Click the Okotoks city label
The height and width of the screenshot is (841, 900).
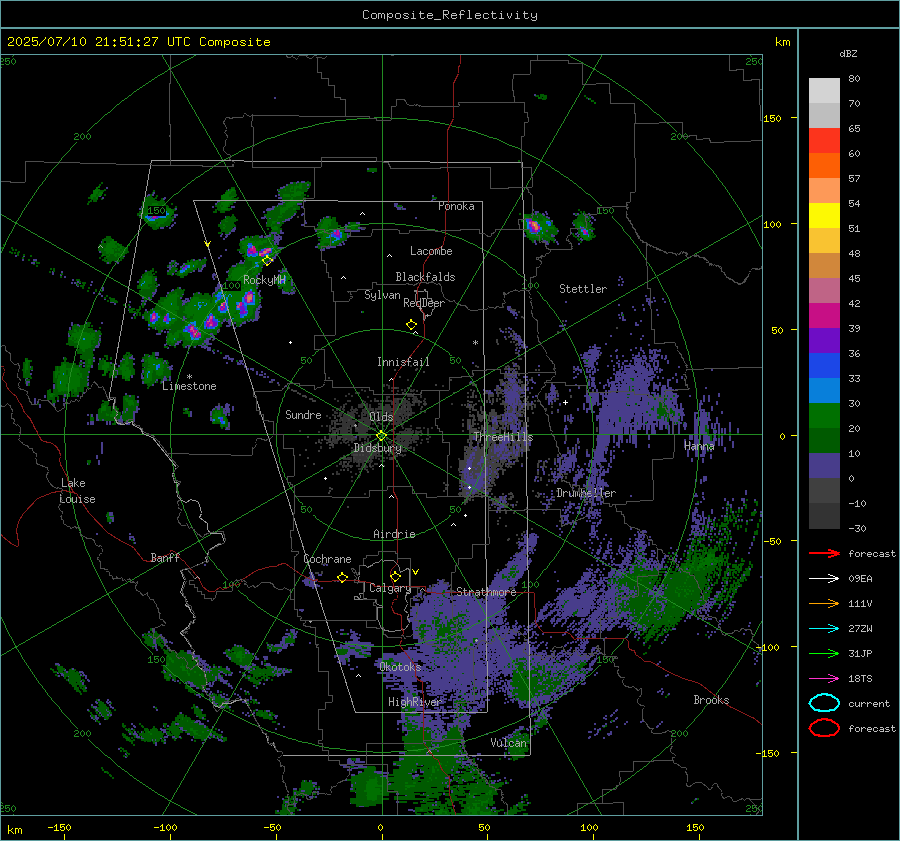tap(400, 667)
